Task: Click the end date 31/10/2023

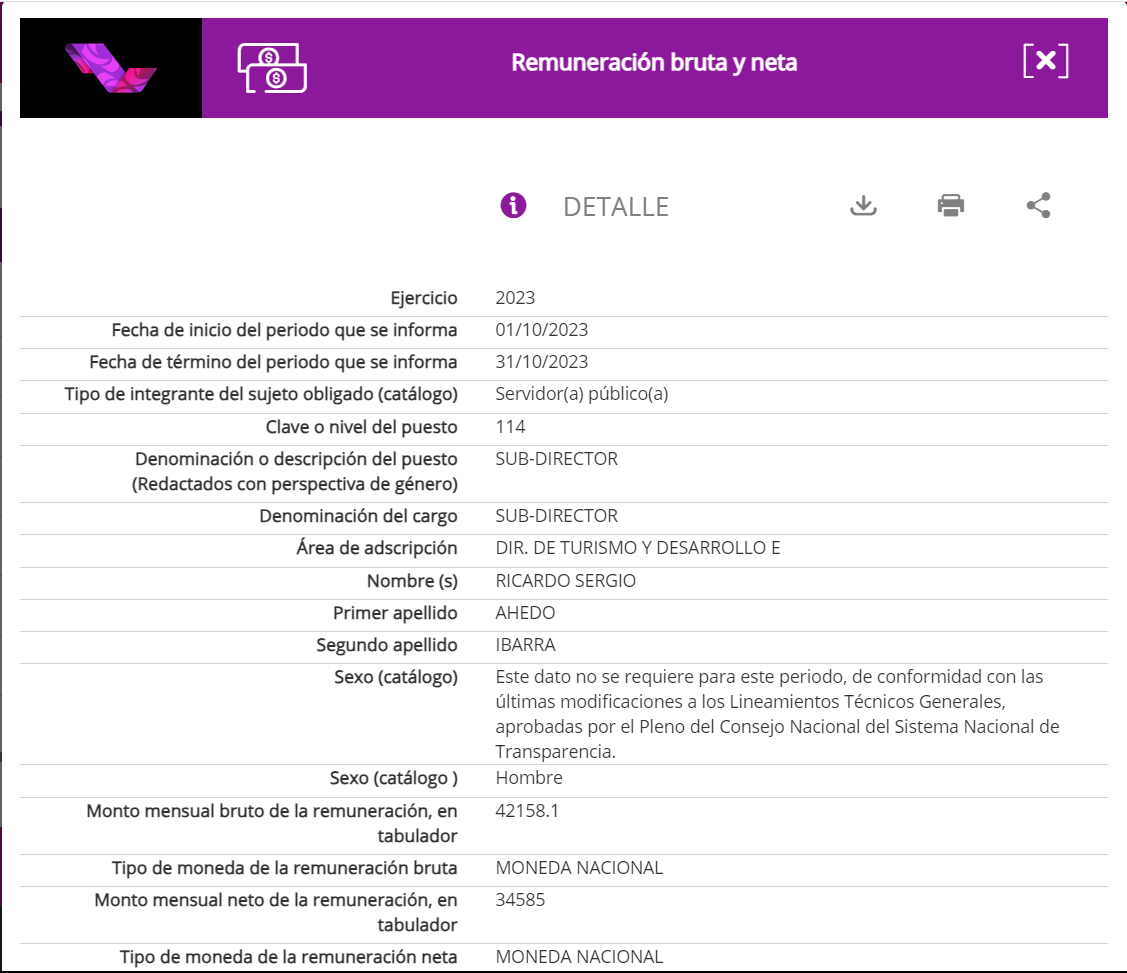Action: tap(541, 362)
